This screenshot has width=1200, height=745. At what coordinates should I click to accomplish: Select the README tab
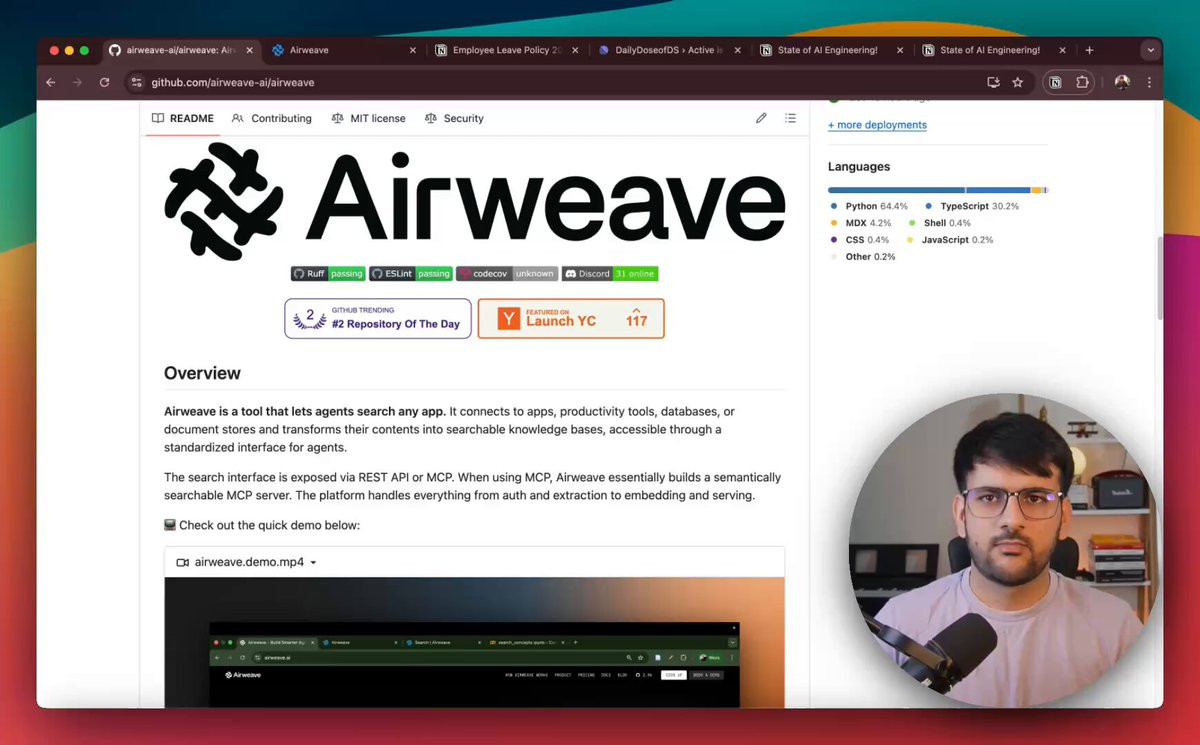183,118
